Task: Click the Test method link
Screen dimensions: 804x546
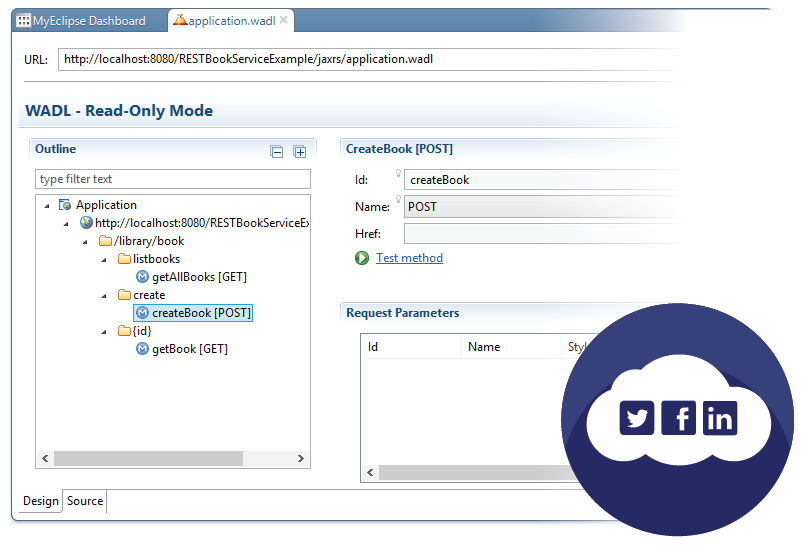Action: (x=409, y=258)
